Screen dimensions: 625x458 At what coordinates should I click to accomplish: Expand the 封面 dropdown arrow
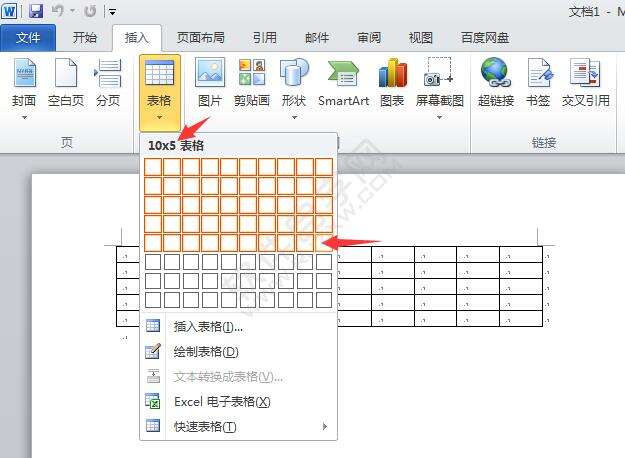pyautogui.click(x=25, y=117)
